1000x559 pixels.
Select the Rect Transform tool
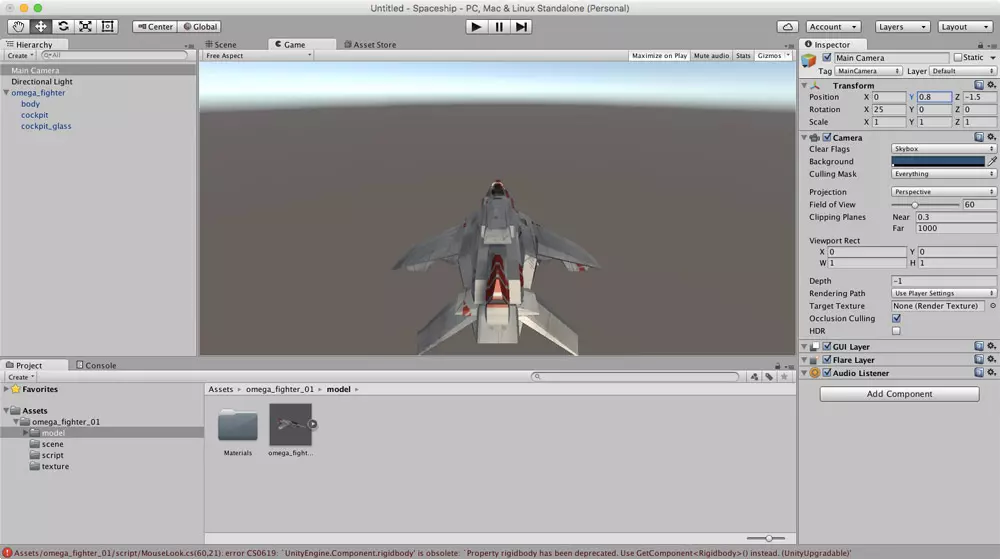click(x=107, y=26)
